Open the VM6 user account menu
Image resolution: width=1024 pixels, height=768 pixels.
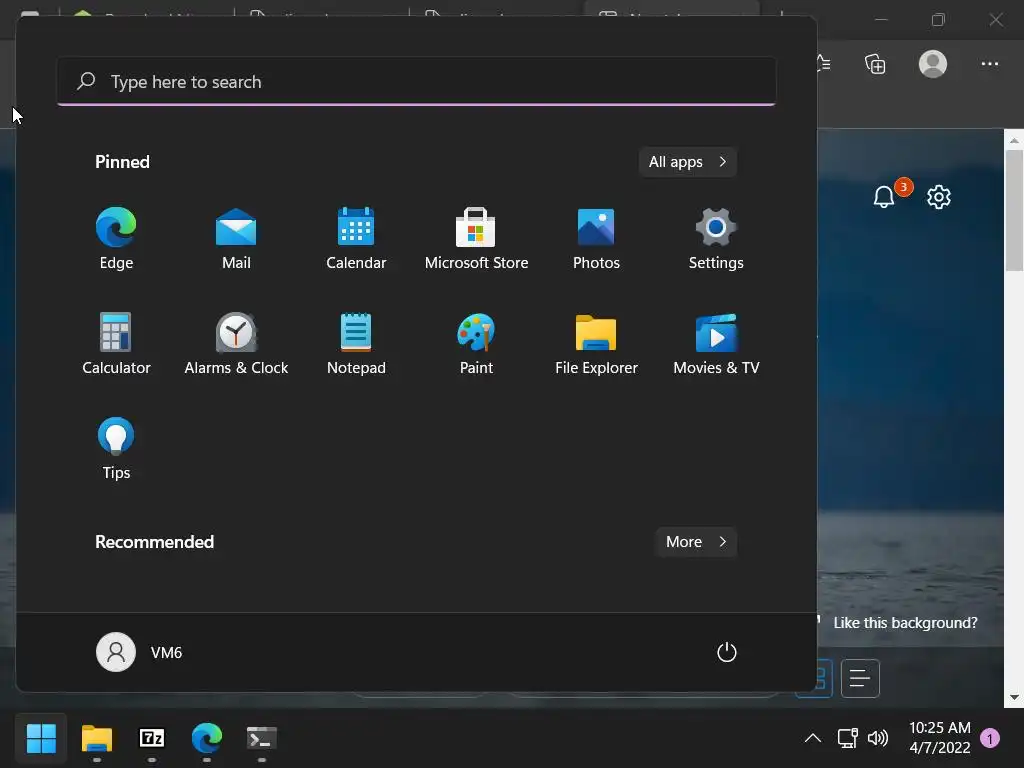coord(139,652)
